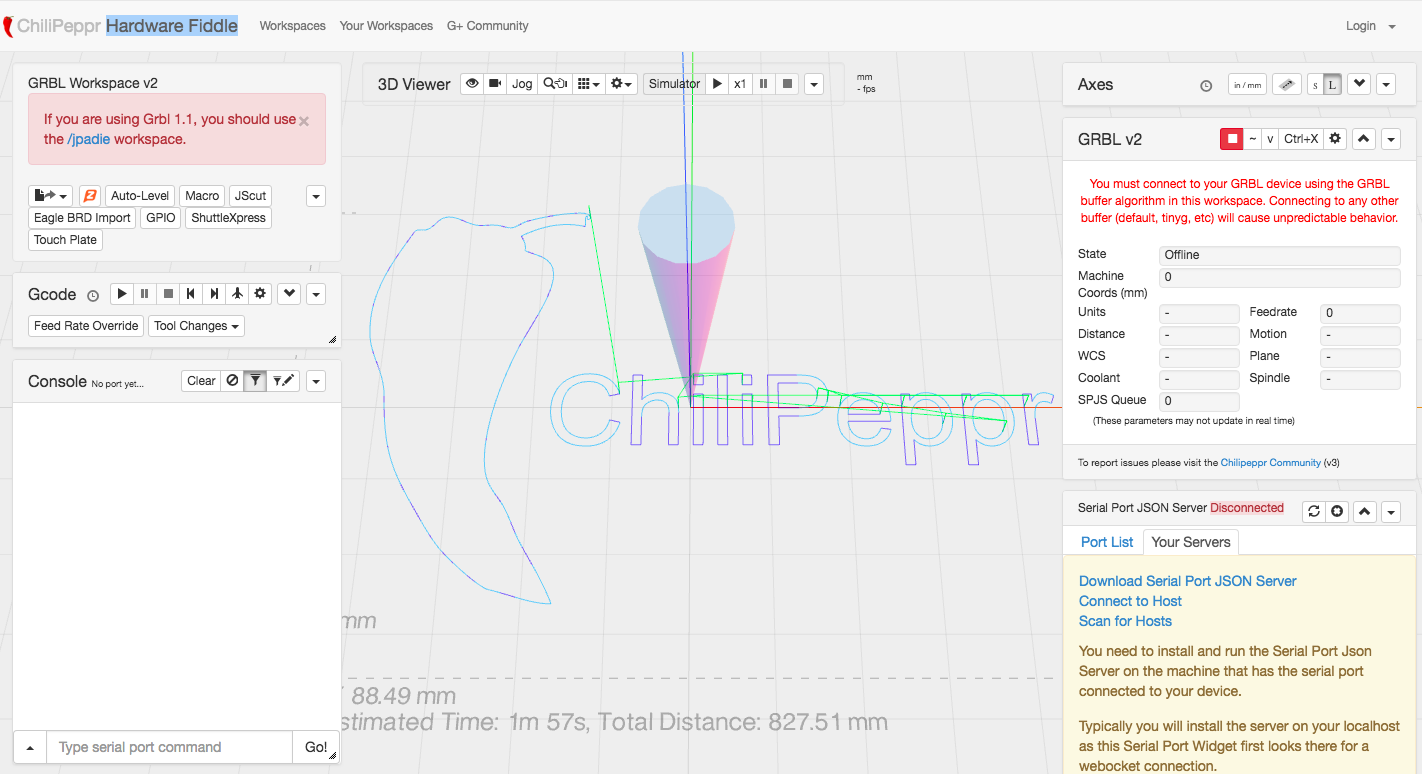Screen dimensions: 1422x774
Task: Toggle in / mm units in Axes
Action: [x=1247, y=85]
